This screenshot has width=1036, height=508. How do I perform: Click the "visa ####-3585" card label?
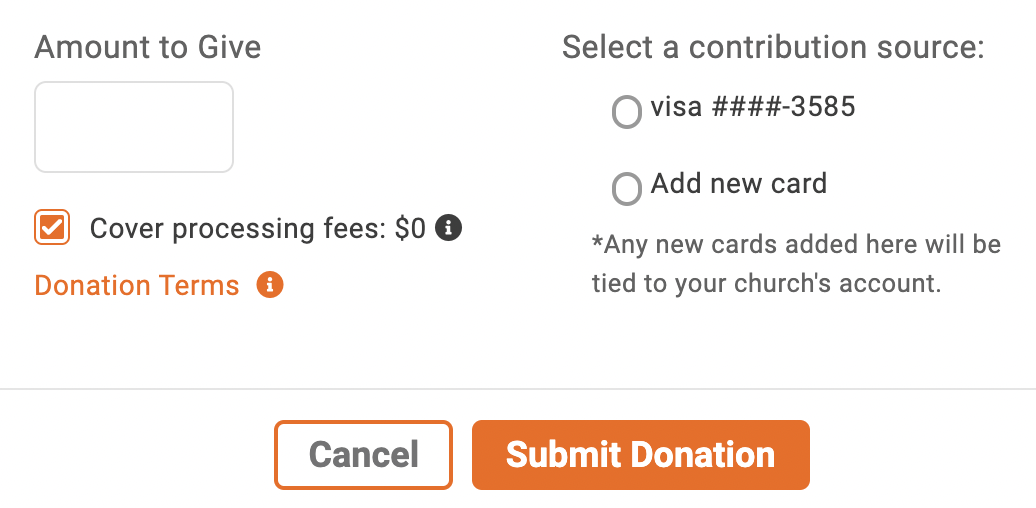coord(753,107)
